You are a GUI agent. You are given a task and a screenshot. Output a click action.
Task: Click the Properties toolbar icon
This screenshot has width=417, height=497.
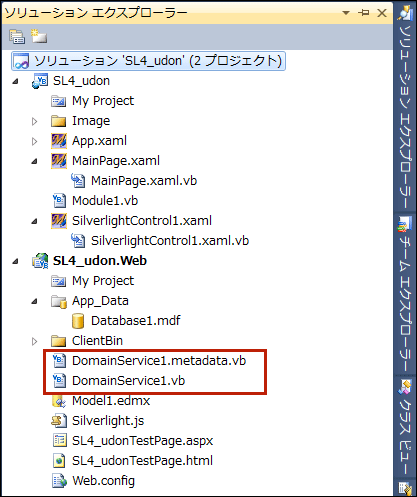(x=17, y=36)
